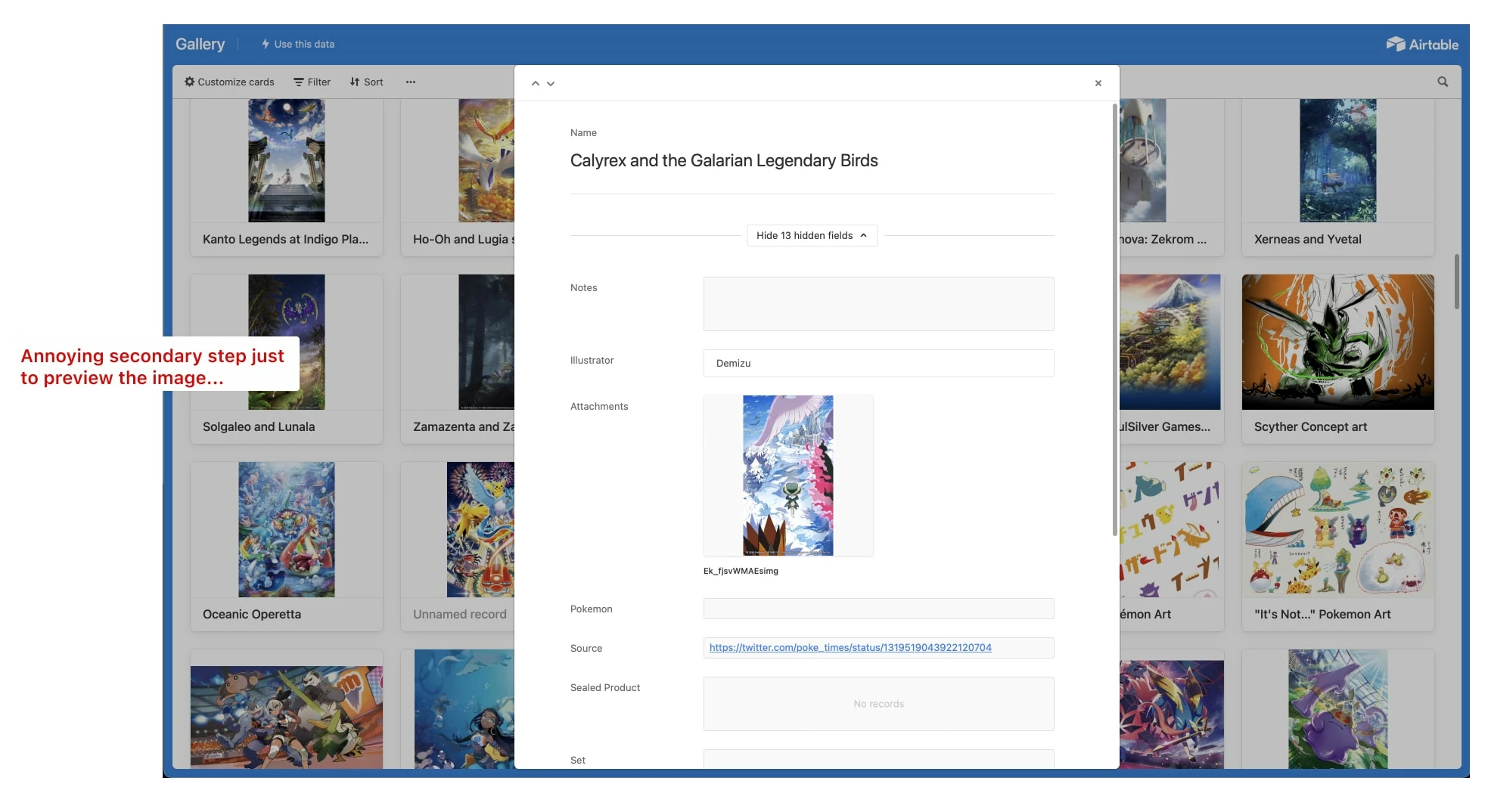Screen dimensions: 1488x812
Task: Open the Airtable logo link
Action: tap(1421, 44)
